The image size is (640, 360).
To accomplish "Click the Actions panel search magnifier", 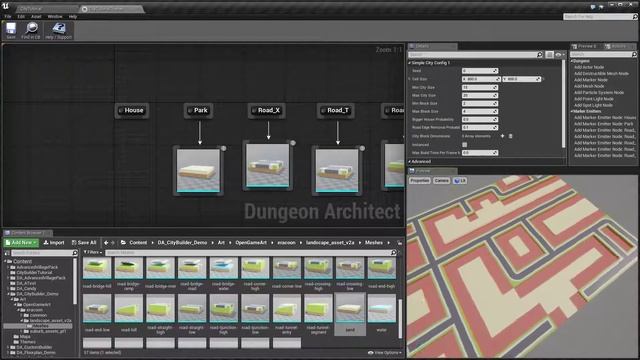I will click(634, 54).
